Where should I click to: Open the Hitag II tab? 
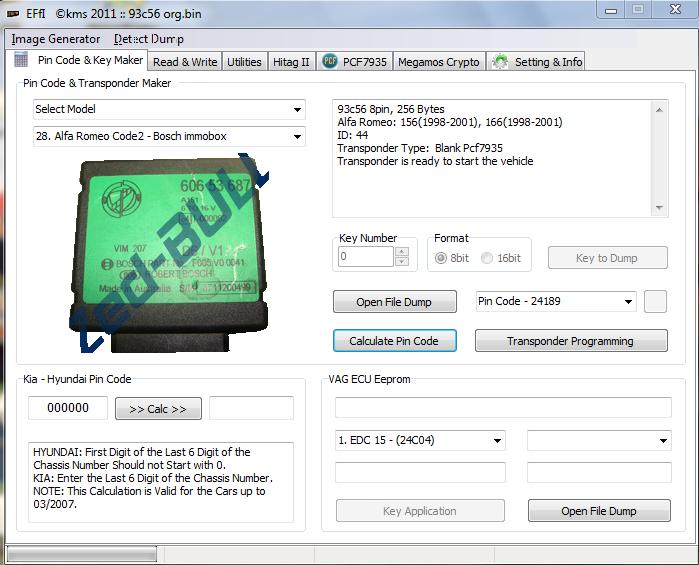[x=291, y=62]
